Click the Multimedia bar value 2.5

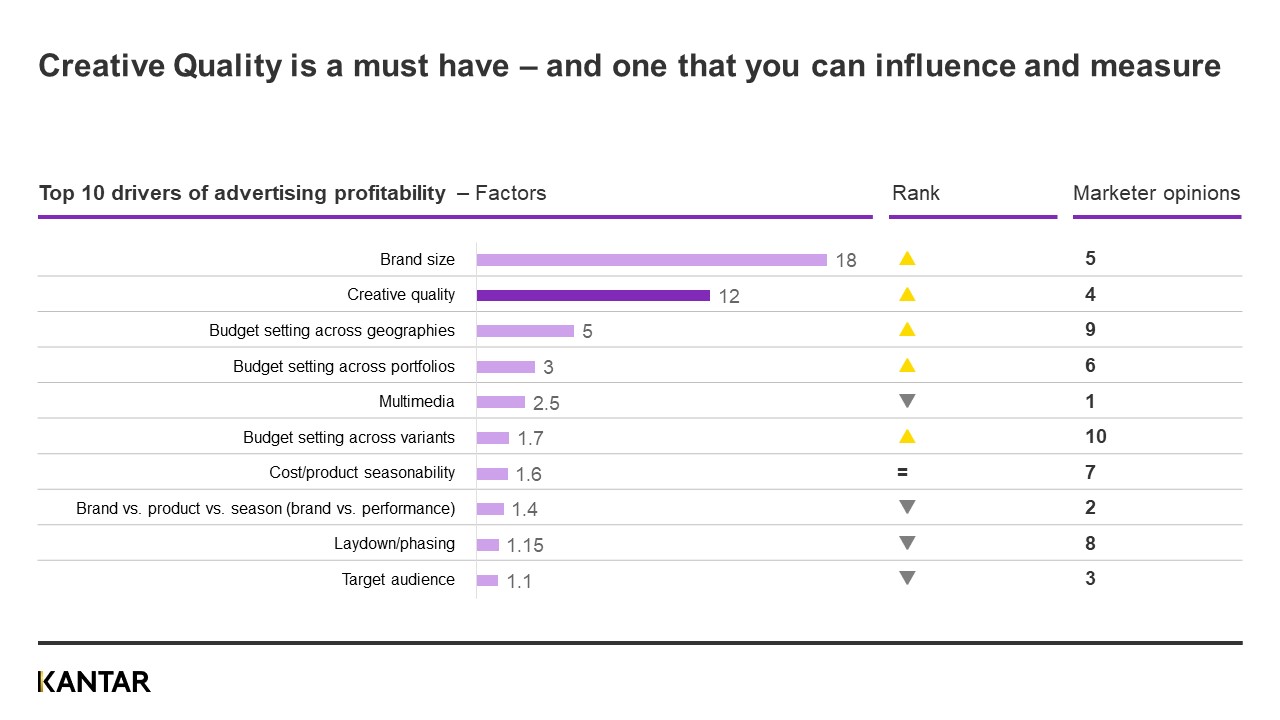tap(546, 403)
